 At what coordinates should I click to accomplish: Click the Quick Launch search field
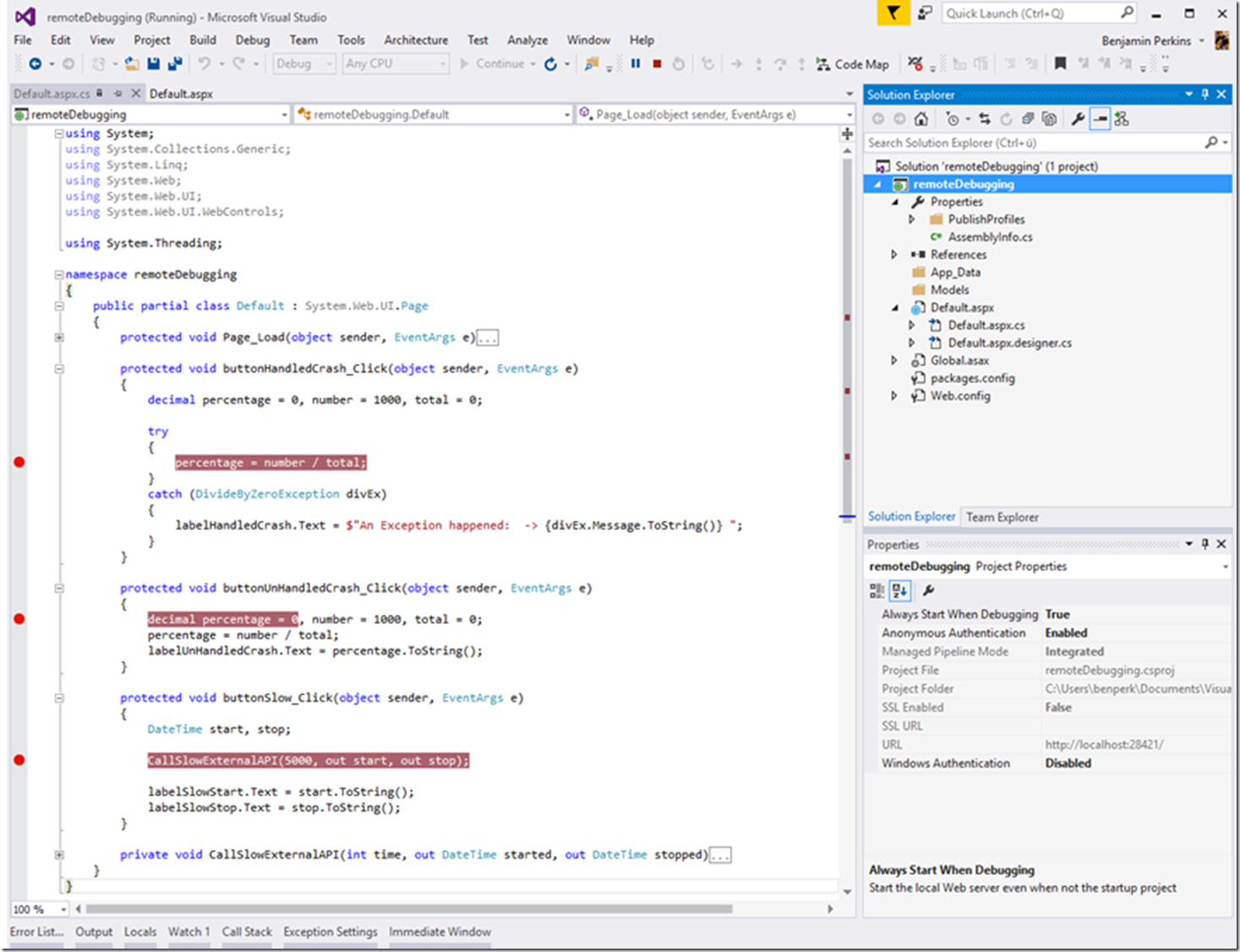pos(1040,14)
